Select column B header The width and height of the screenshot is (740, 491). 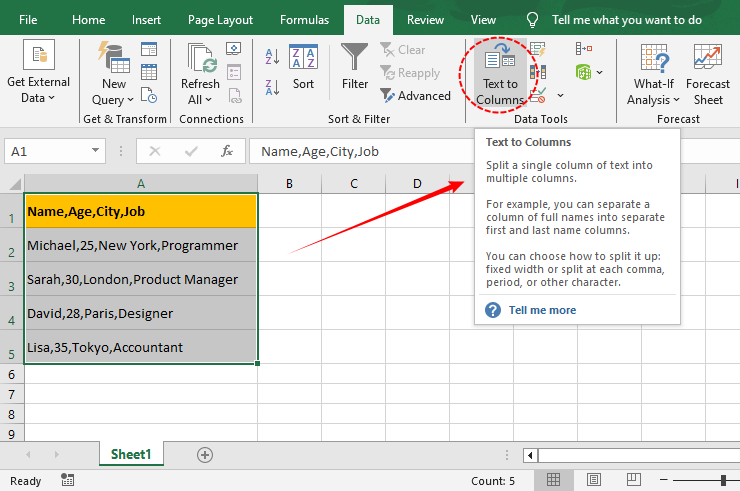(289, 184)
